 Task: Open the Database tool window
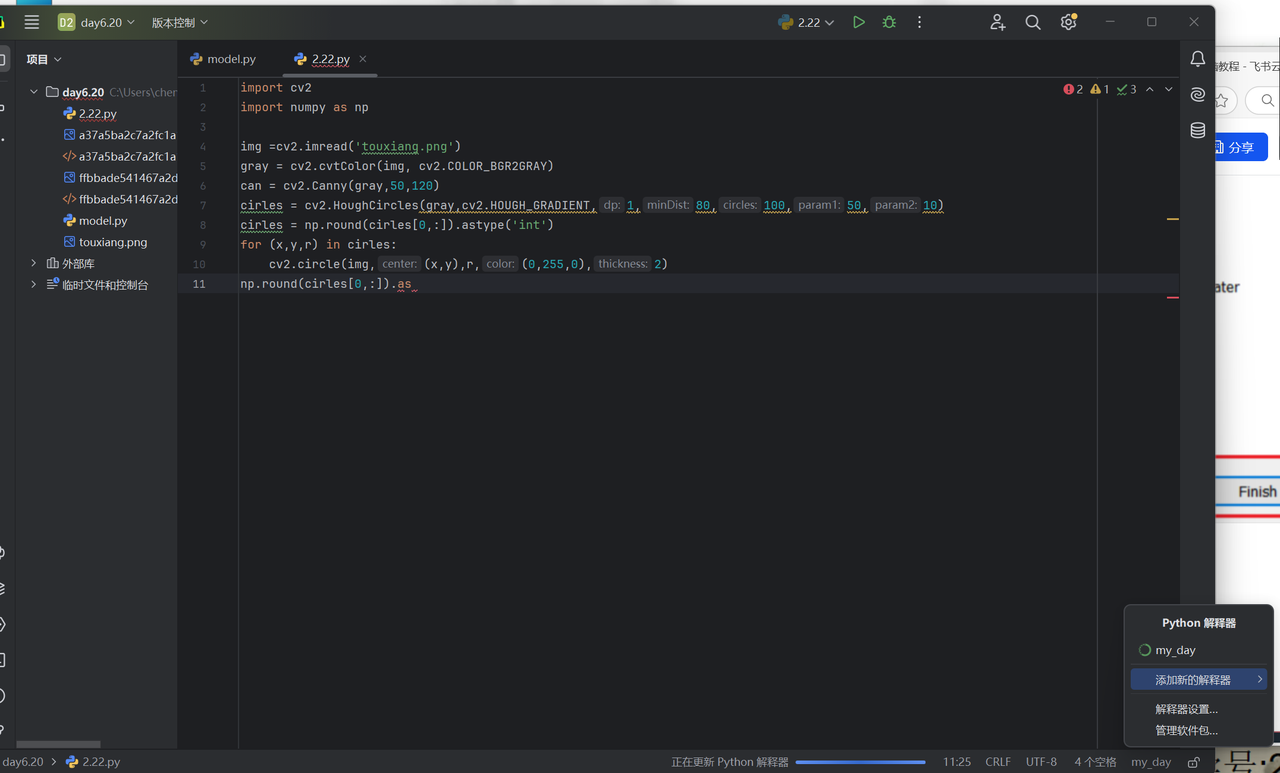(x=1197, y=129)
